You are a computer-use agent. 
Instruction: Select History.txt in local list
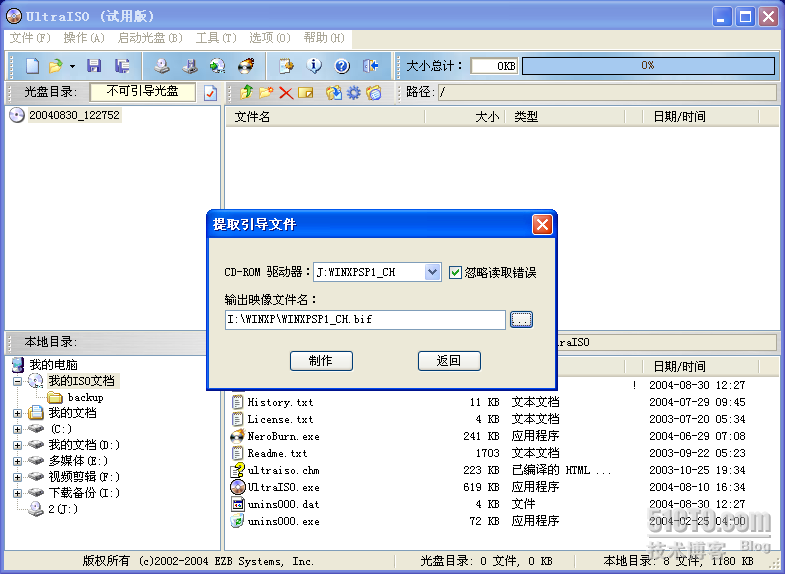coord(280,402)
